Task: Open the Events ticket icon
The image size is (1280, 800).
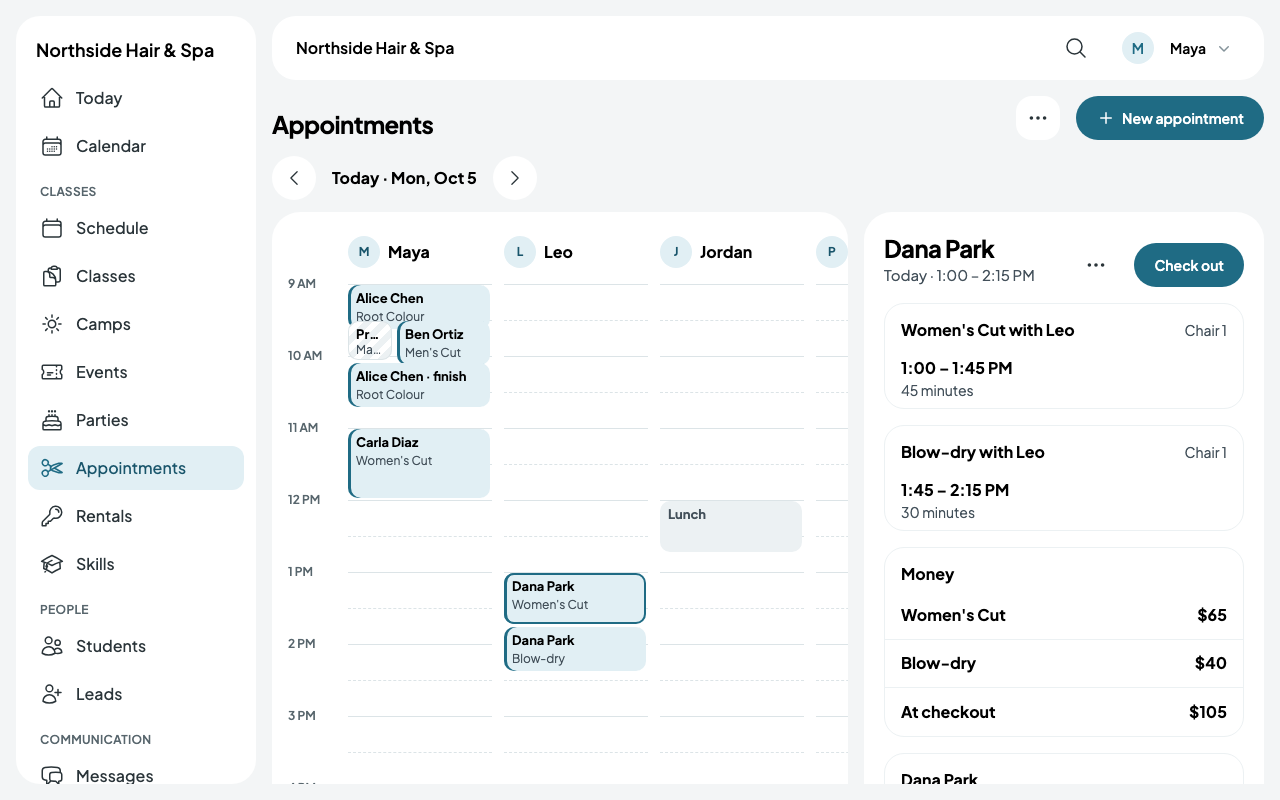Action: click(52, 372)
